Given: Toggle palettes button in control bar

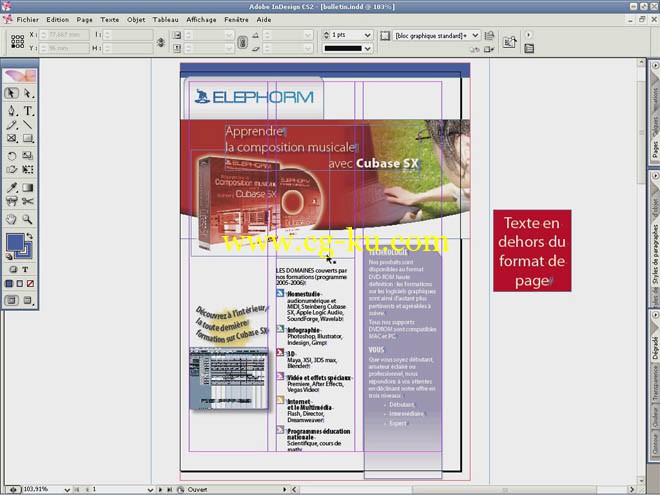Looking at the screenshot, I should coord(529,48).
